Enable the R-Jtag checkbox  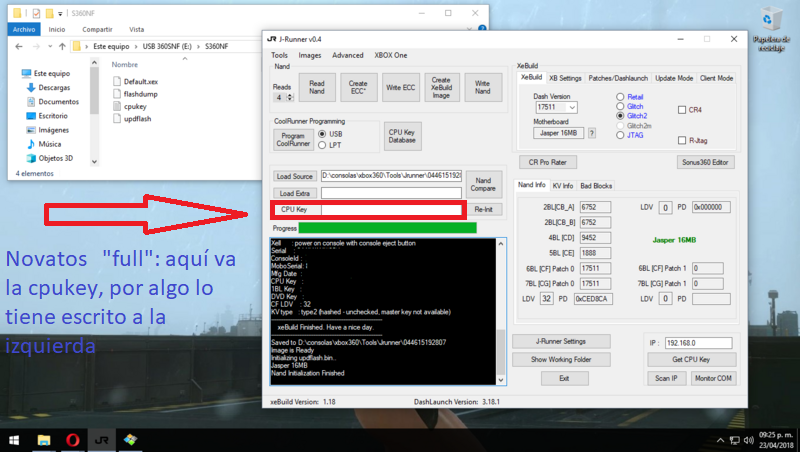click(682, 141)
